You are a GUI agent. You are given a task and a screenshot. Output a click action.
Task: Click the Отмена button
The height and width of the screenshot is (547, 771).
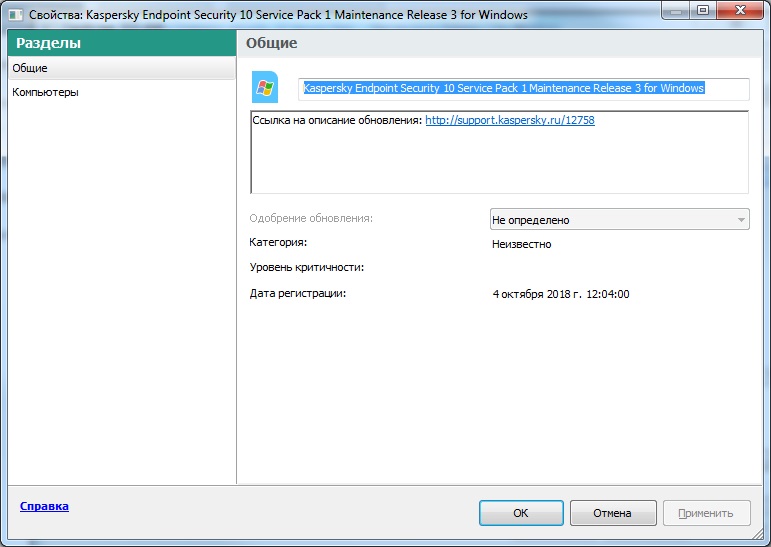(x=613, y=513)
